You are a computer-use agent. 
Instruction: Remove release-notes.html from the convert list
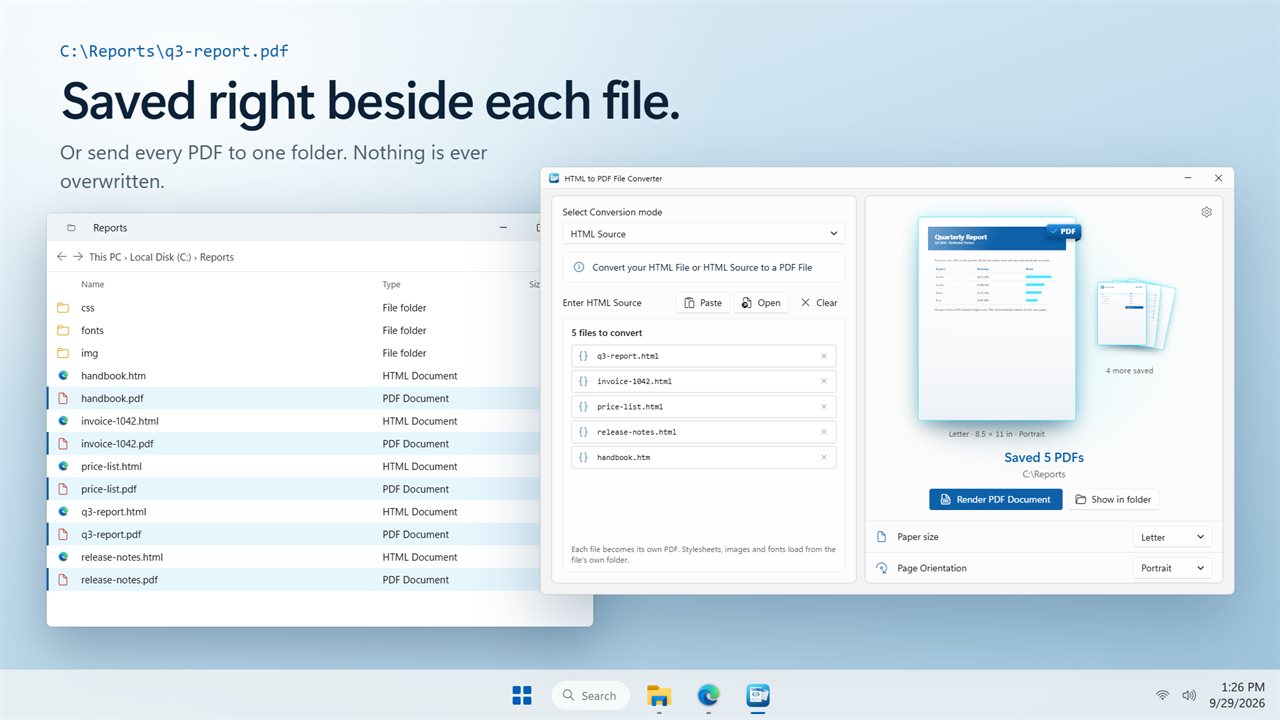pos(824,432)
